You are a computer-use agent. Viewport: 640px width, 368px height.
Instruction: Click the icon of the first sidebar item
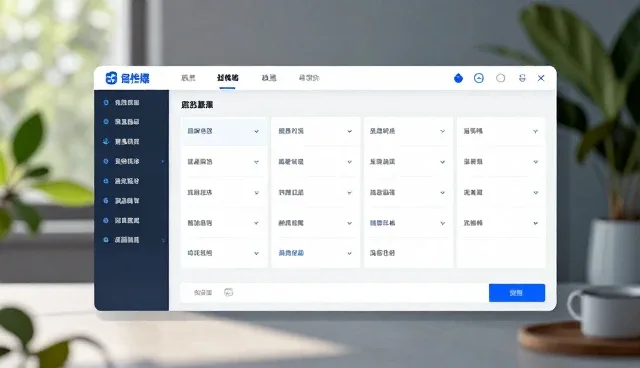pyautogui.click(x=106, y=102)
